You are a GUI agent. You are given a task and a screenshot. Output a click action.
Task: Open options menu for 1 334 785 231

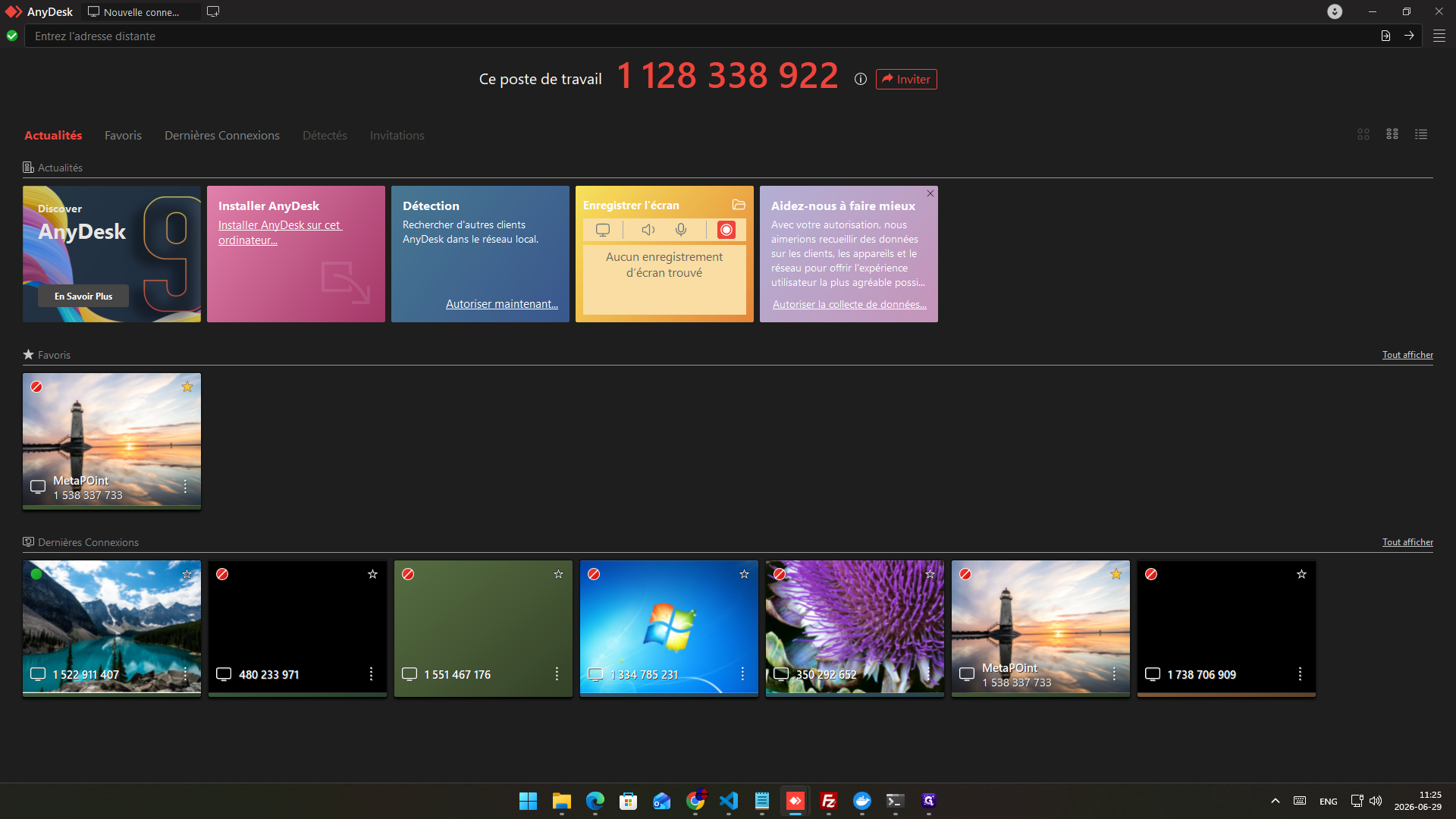[x=742, y=673]
